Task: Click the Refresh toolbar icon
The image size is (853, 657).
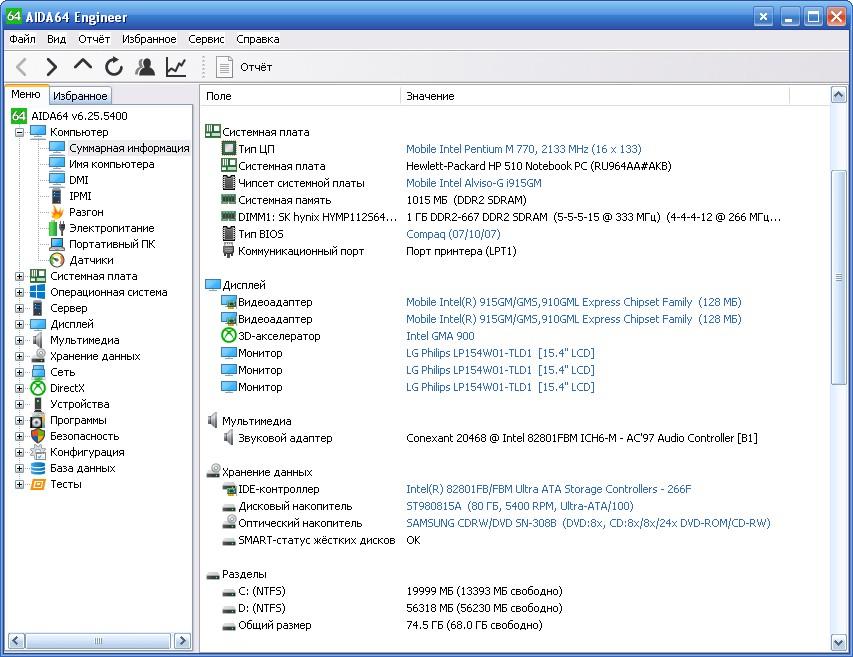Action: click(114, 67)
